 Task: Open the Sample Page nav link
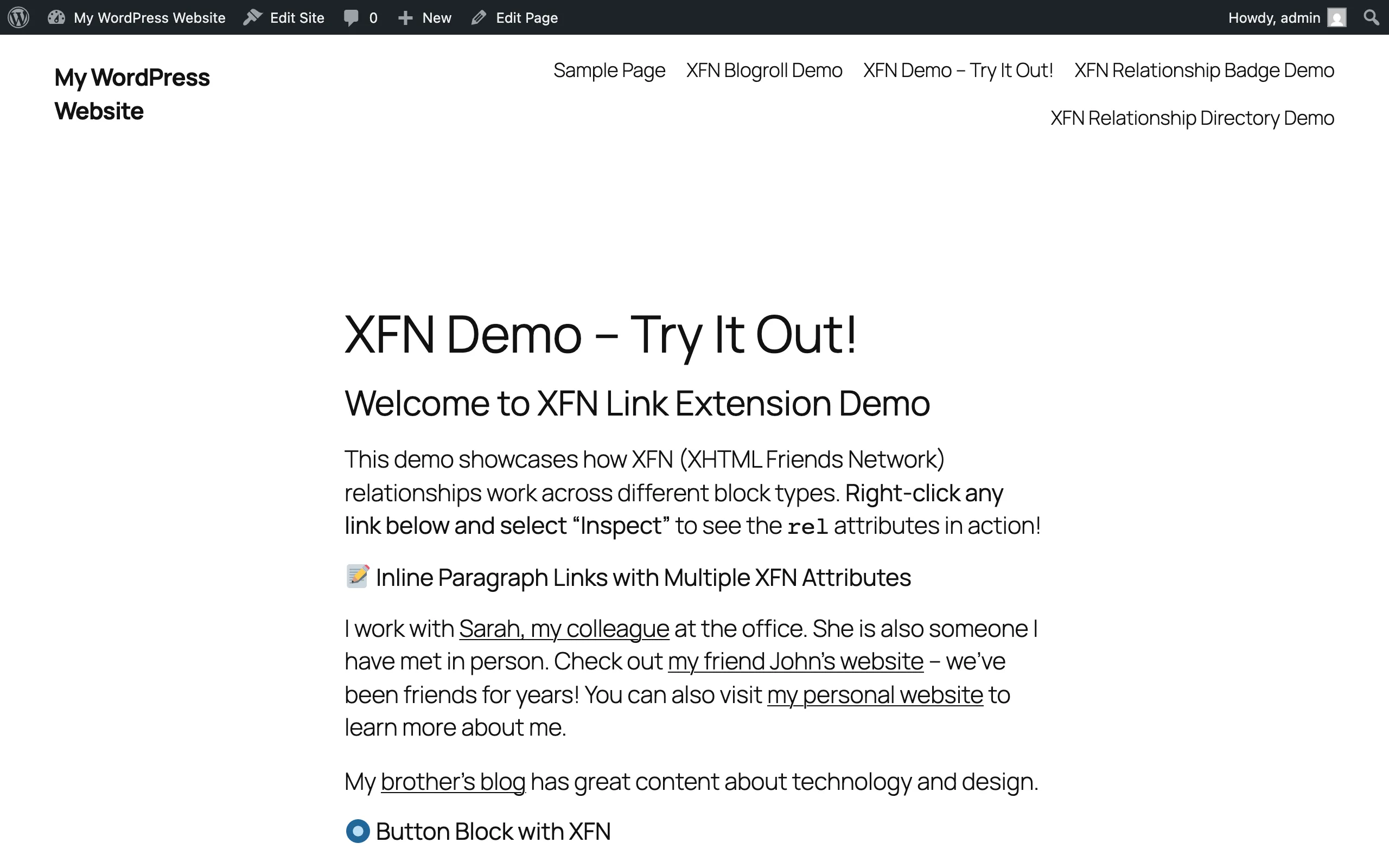(x=609, y=70)
